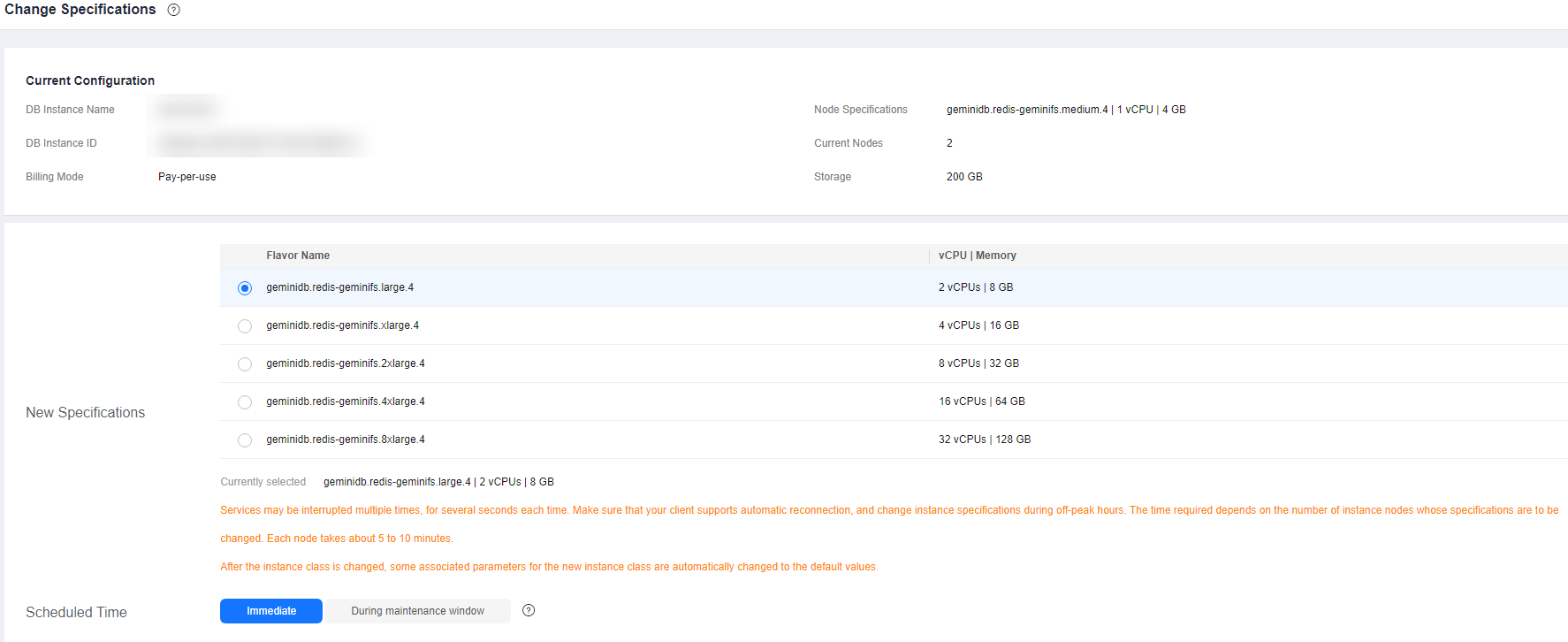The height and width of the screenshot is (642, 1568).
Task: Choose the geminidb.redis-geminifs.2xlarge.4 radio option
Action: tap(245, 364)
